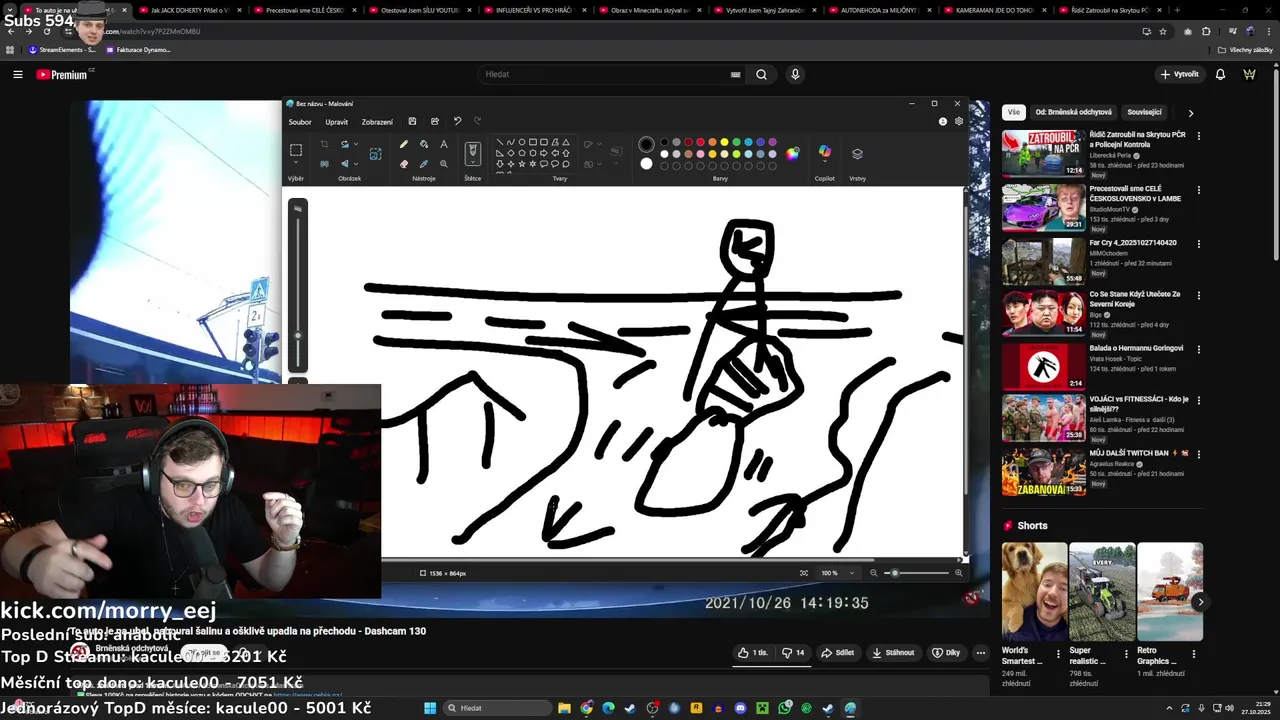
Task: Click the Save icon in Paint
Action: click(x=412, y=122)
